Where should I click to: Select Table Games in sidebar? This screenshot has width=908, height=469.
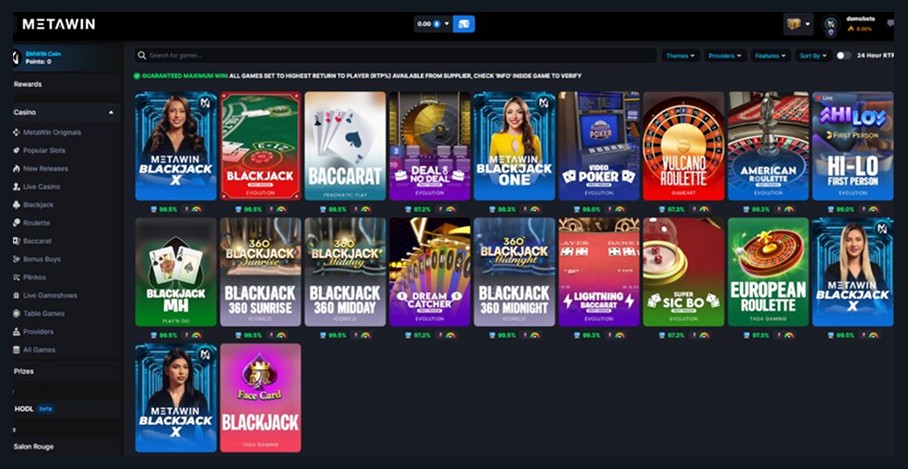click(44, 313)
